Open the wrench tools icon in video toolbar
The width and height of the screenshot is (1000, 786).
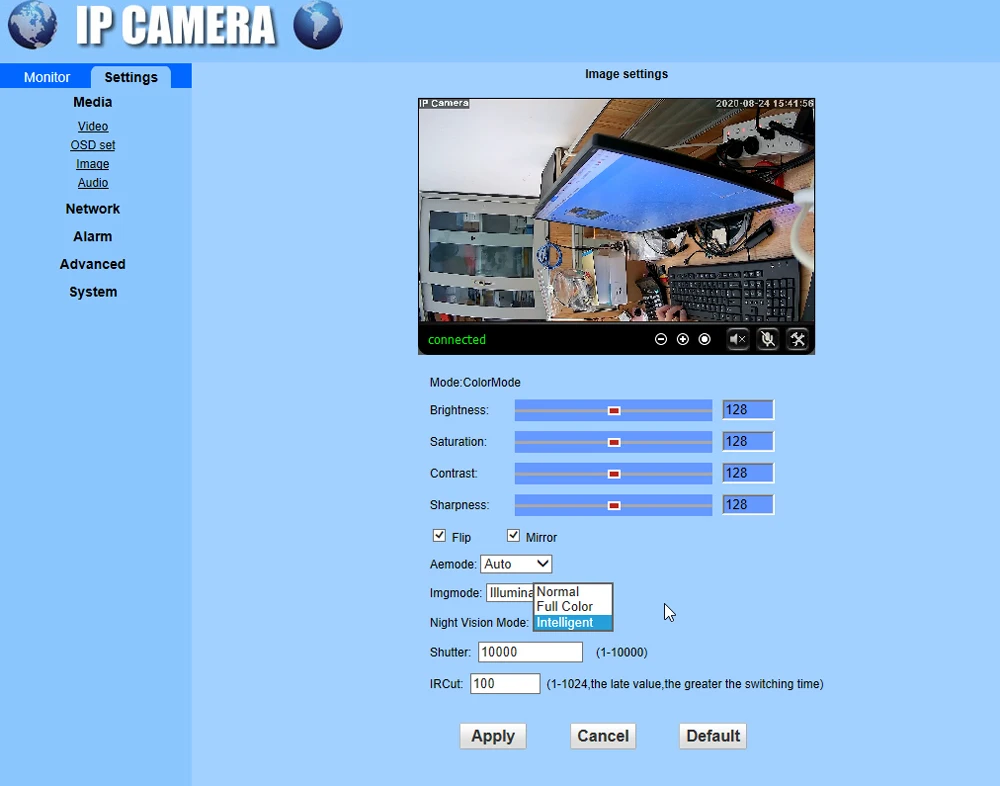coord(798,339)
